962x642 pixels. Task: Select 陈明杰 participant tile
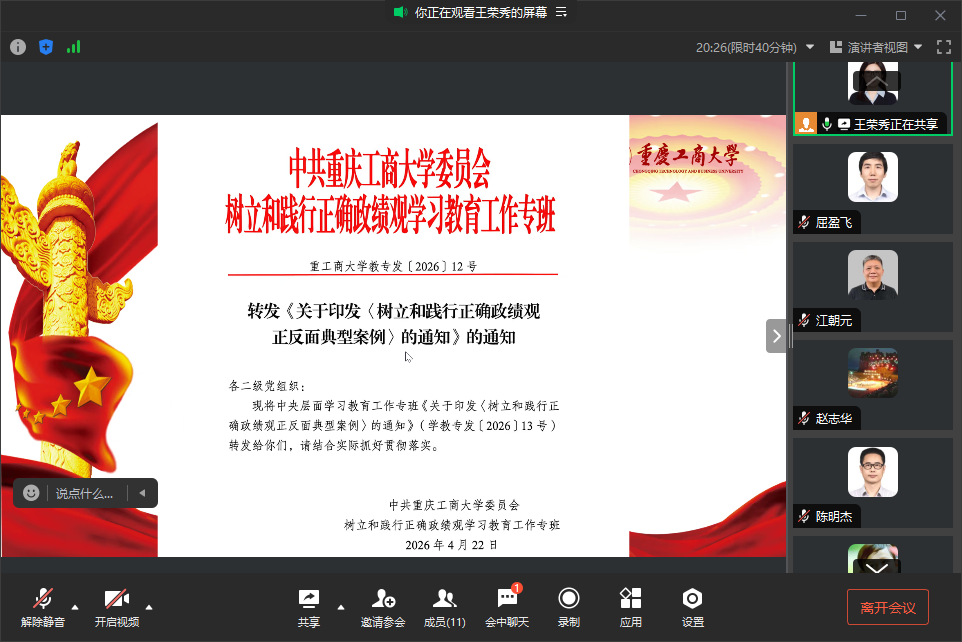(872, 483)
